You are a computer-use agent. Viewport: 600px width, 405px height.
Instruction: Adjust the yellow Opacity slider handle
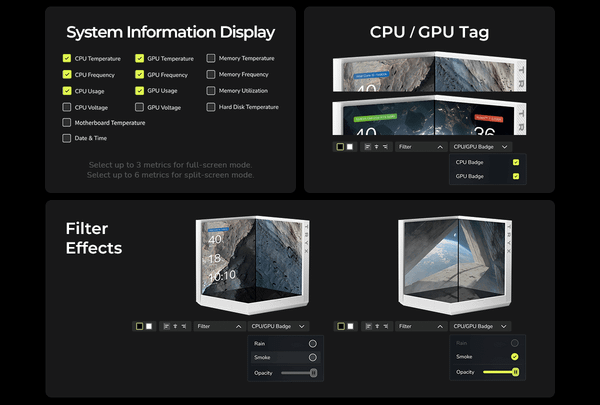(x=516, y=372)
